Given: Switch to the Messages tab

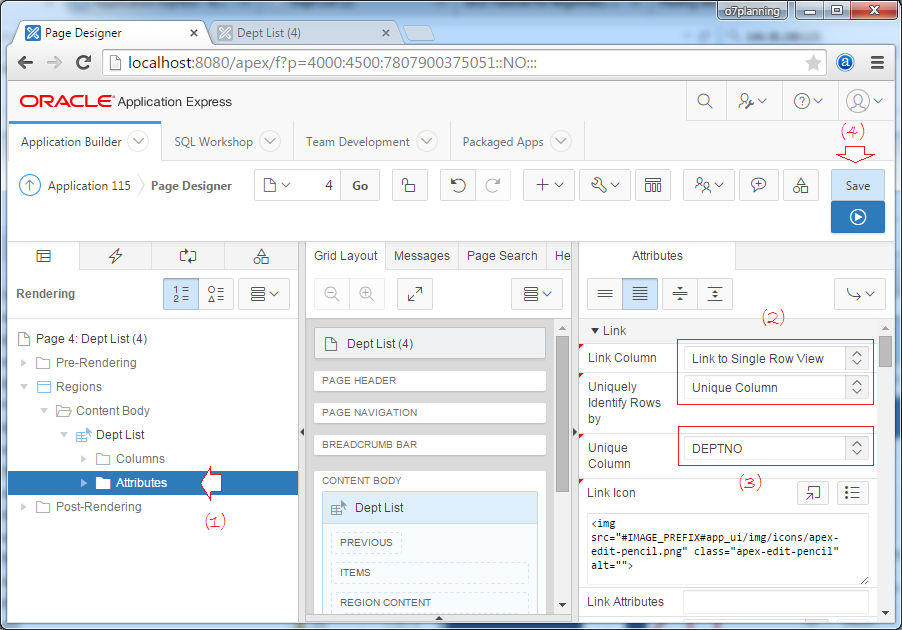Looking at the screenshot, I should coord(422,256).
